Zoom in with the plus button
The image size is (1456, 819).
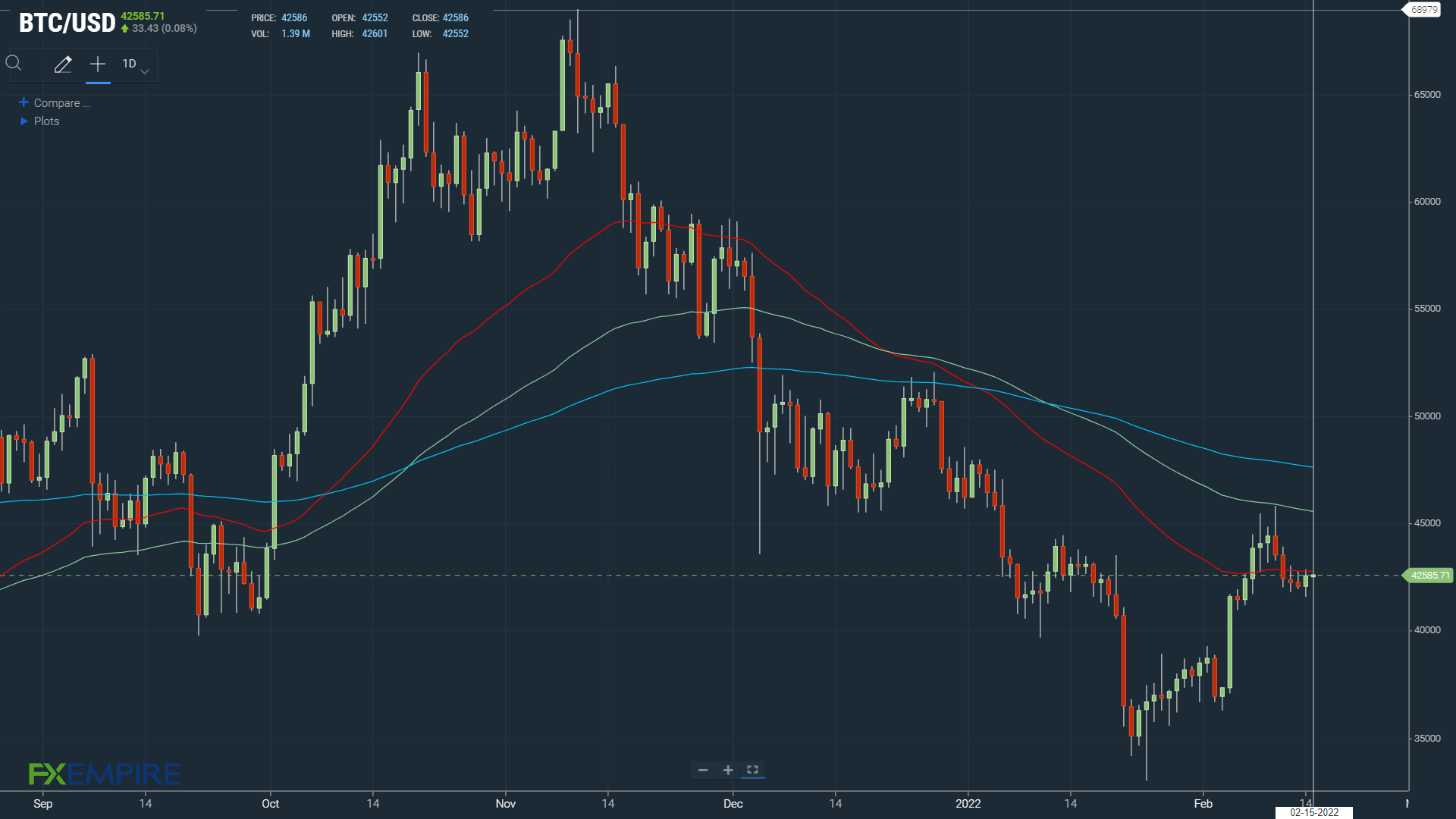pyautogui.click(x=728, y=770)
